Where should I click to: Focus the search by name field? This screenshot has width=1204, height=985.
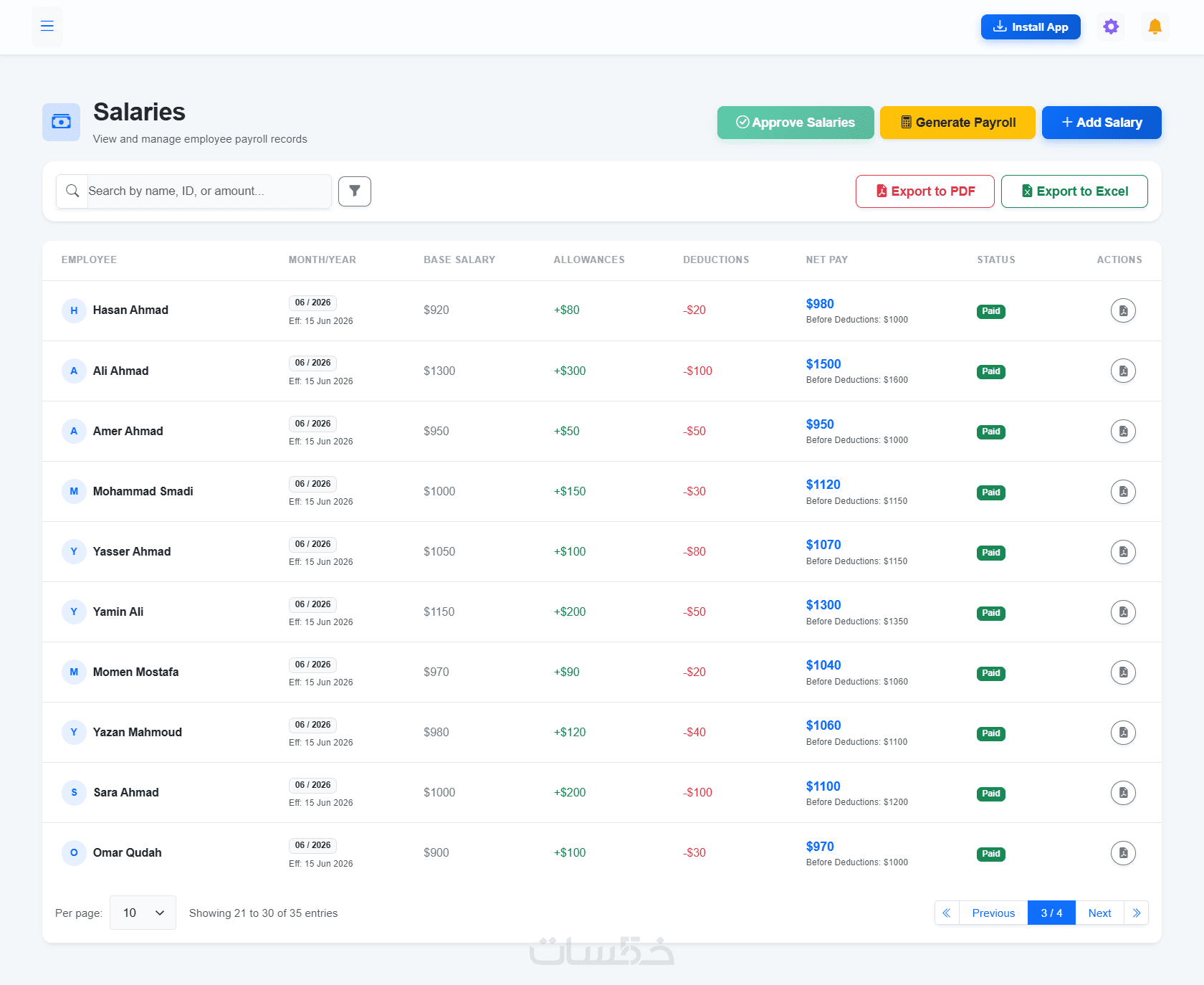point(209,191)
